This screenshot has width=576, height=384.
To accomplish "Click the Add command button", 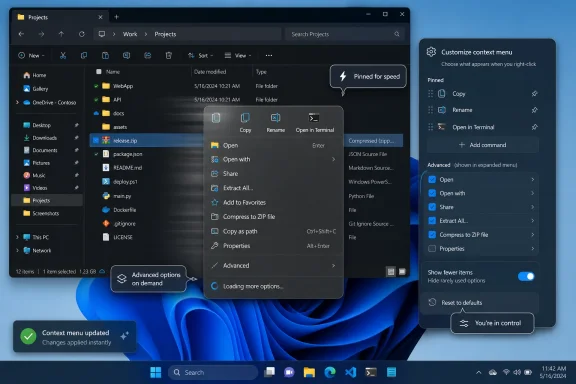I will click(x=483, y=145).
